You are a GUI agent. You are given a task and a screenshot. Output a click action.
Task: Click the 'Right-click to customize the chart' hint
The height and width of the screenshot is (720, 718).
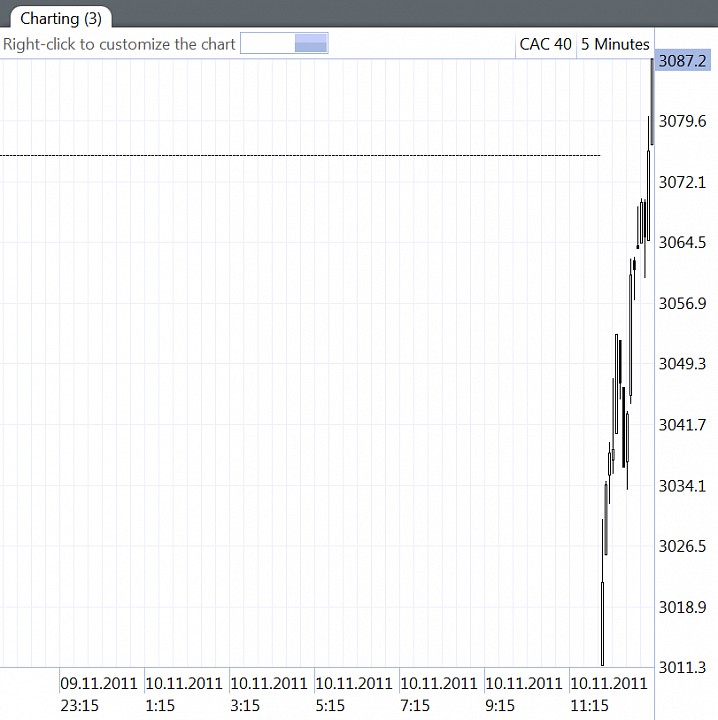(x=119, y=44)
